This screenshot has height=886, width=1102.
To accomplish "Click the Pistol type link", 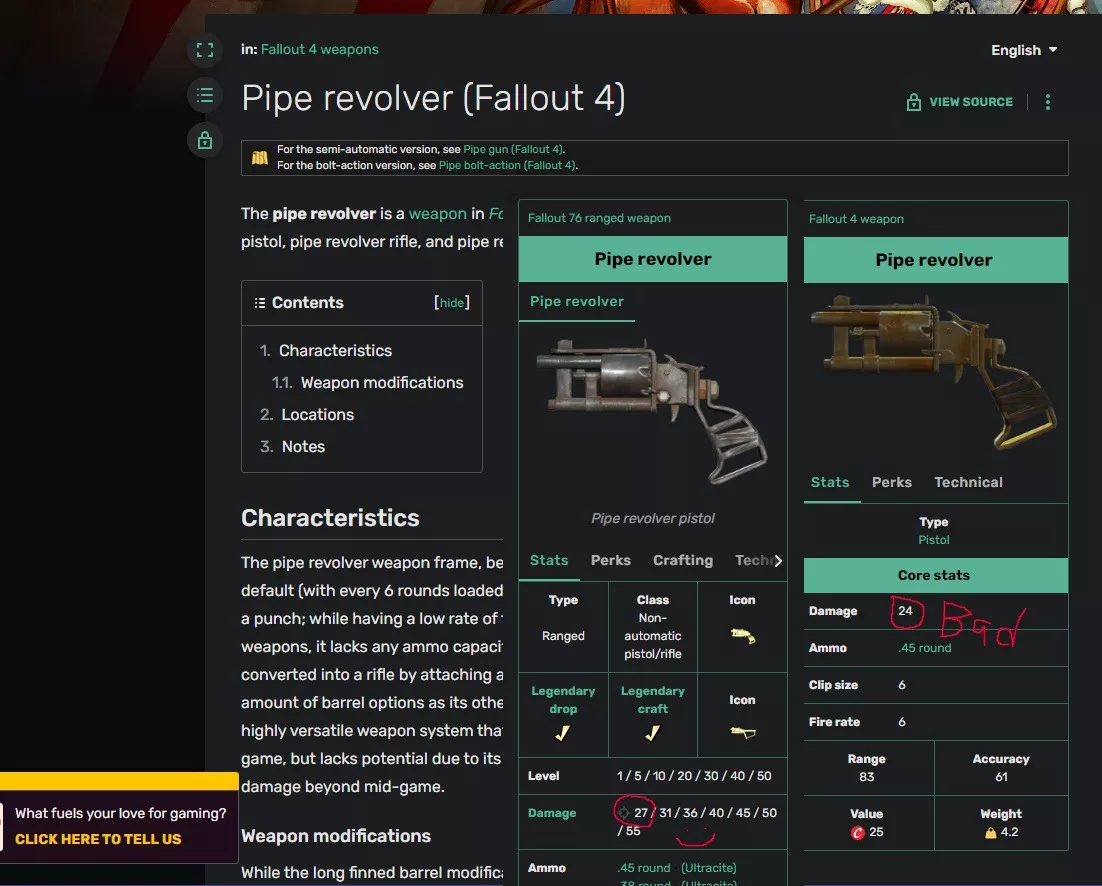I will point(933,540).
